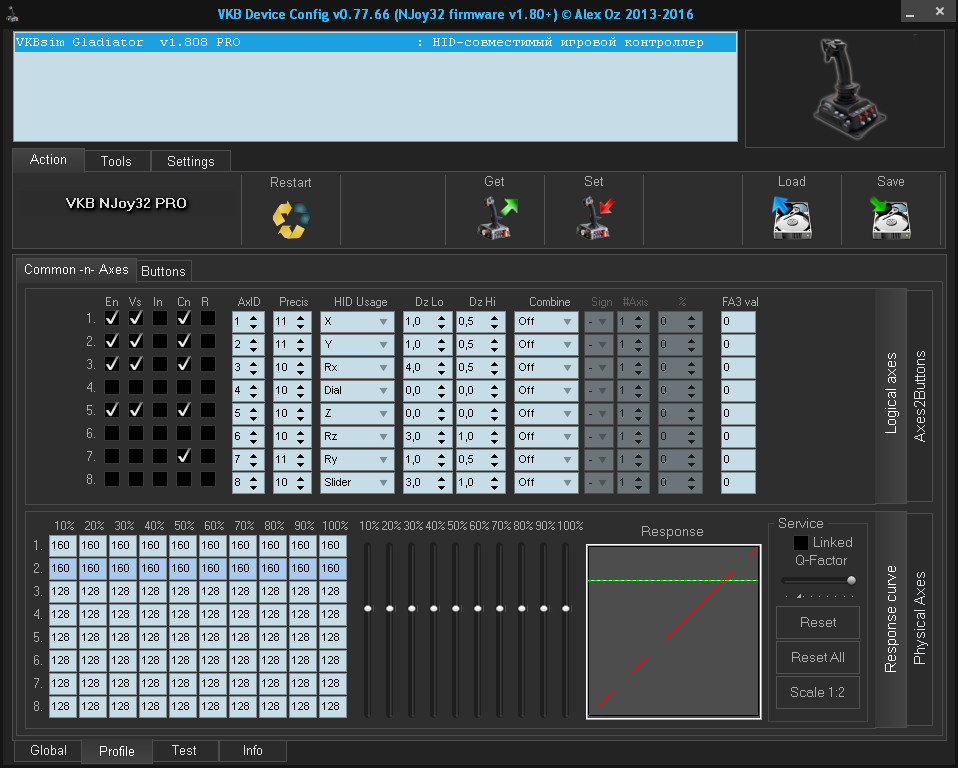
Task: Click the Dz Hi stepper for axis 6
Action: [x=494, y=437]
